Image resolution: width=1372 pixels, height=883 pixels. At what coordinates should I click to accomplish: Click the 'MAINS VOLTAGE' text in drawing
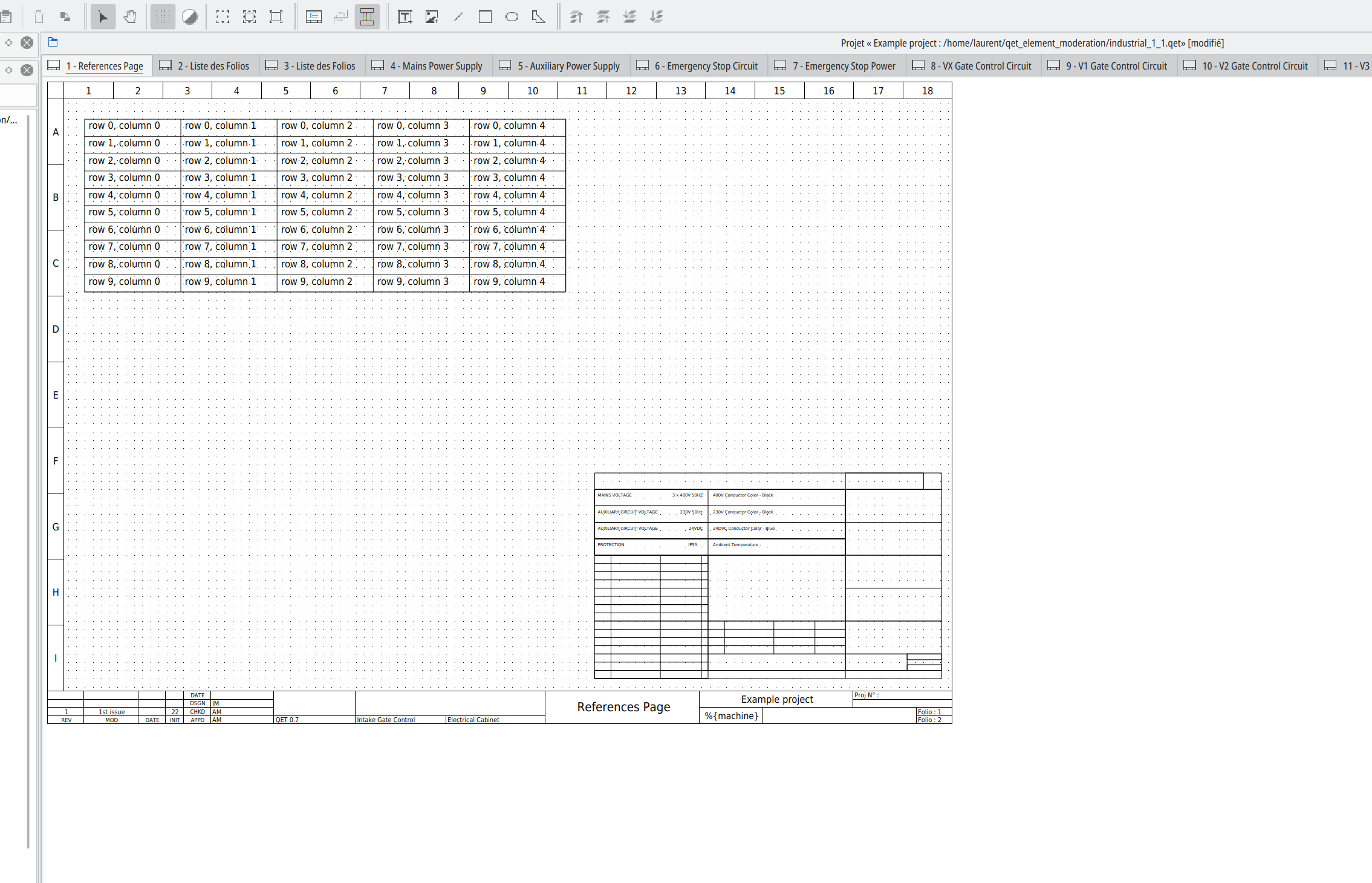tap(614, 495)
